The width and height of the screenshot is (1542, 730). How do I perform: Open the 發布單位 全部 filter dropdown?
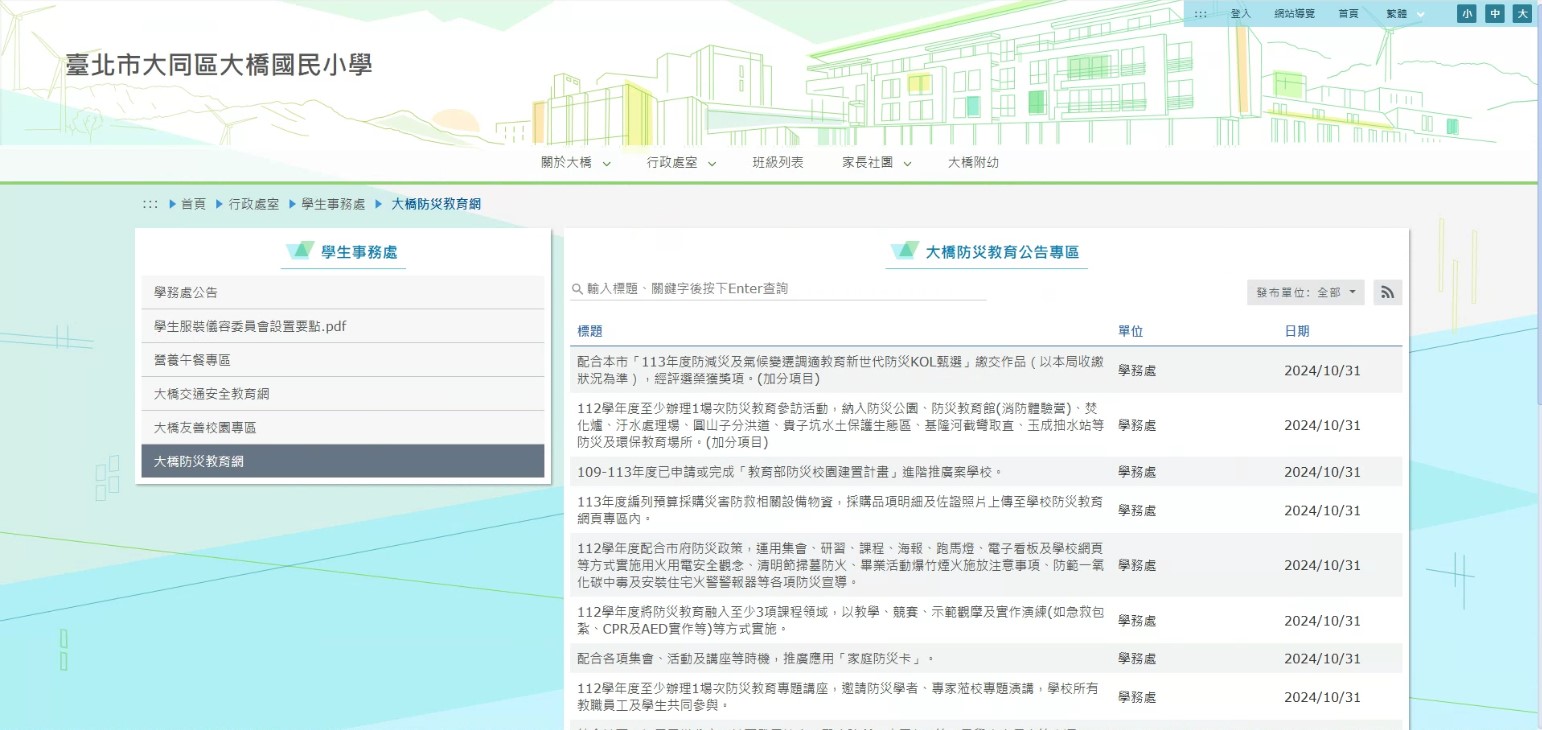[1305, 292]
